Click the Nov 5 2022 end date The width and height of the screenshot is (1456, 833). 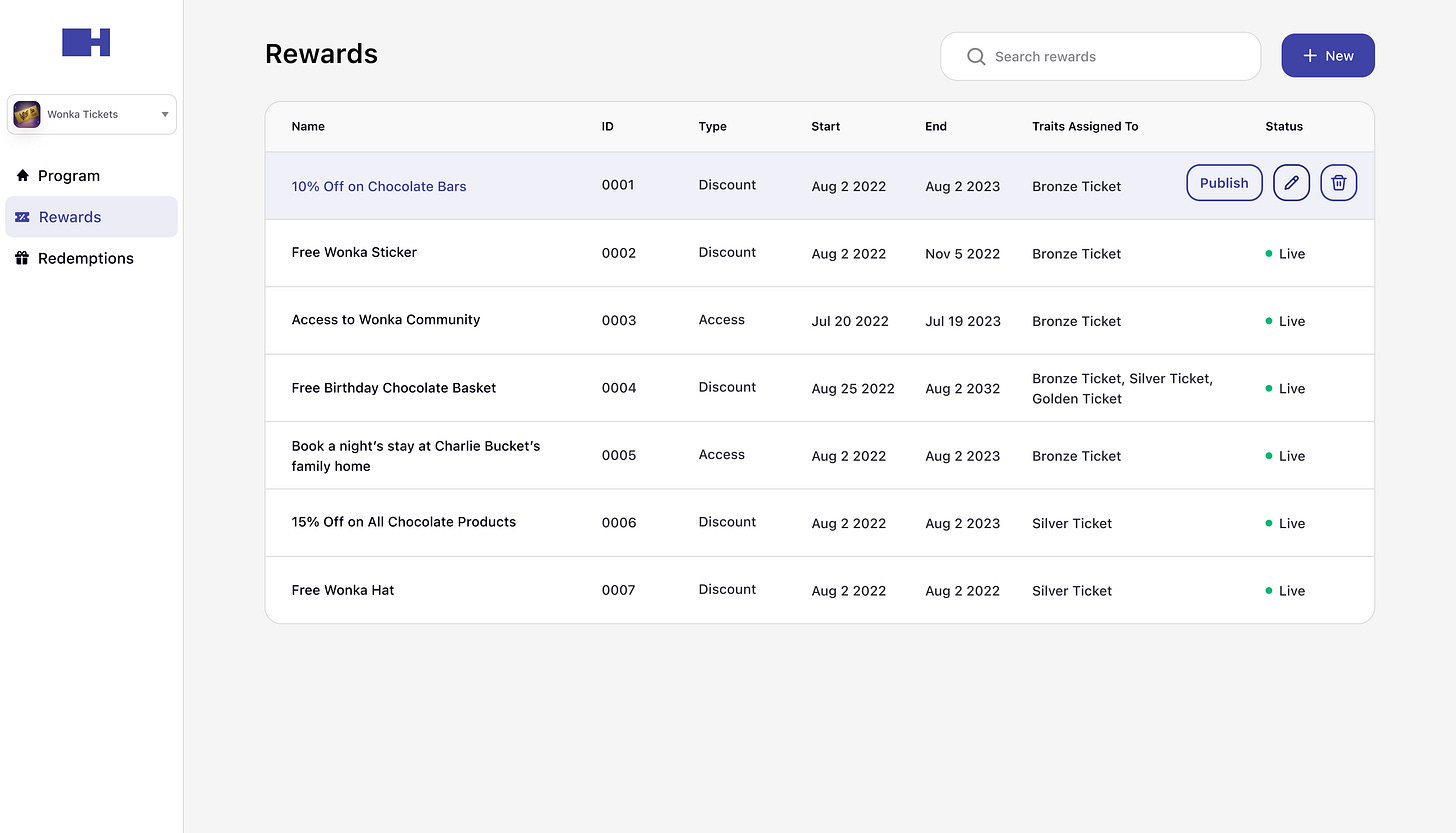click(962, 254)
